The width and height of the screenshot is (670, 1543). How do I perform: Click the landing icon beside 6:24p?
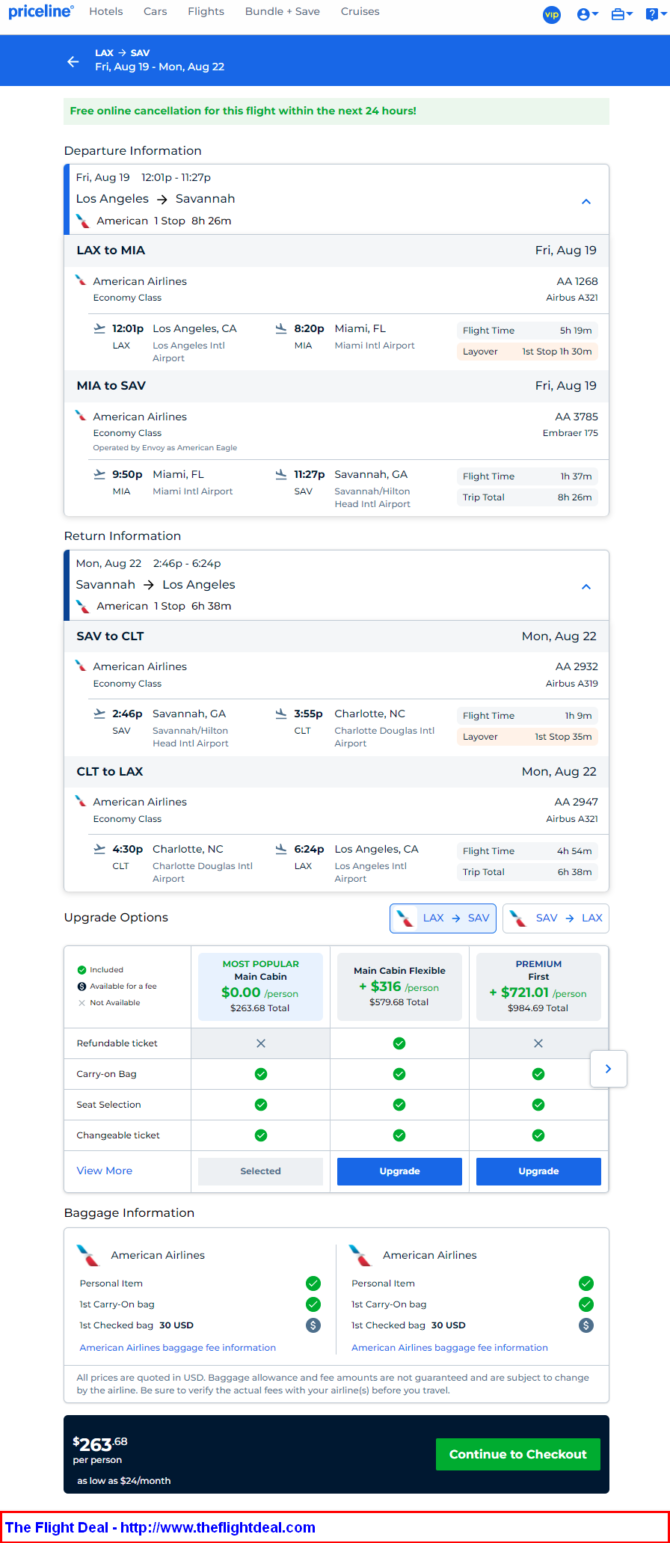[x=282, y=848]
